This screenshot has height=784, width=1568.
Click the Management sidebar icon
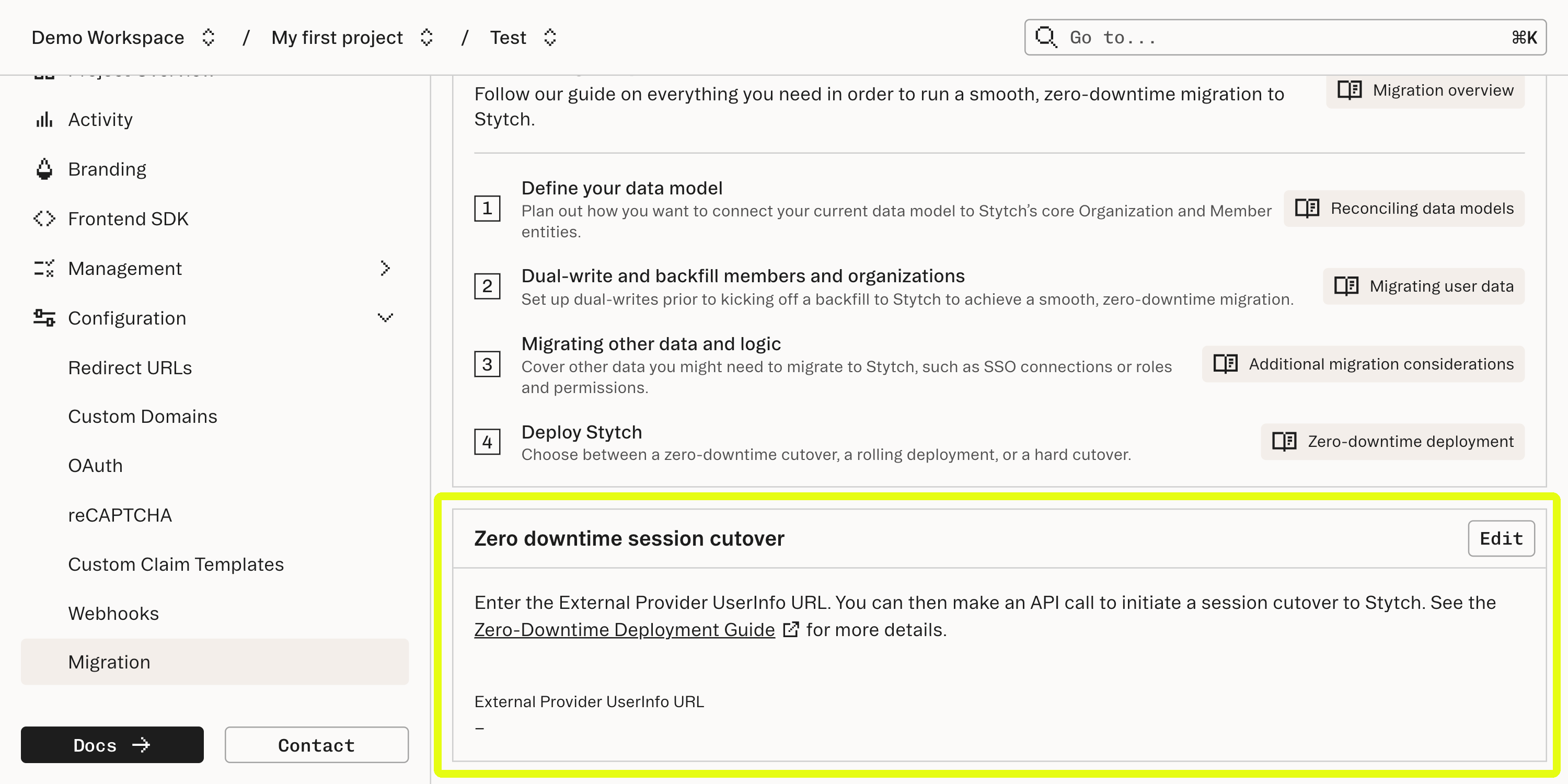tap(43, 268)
